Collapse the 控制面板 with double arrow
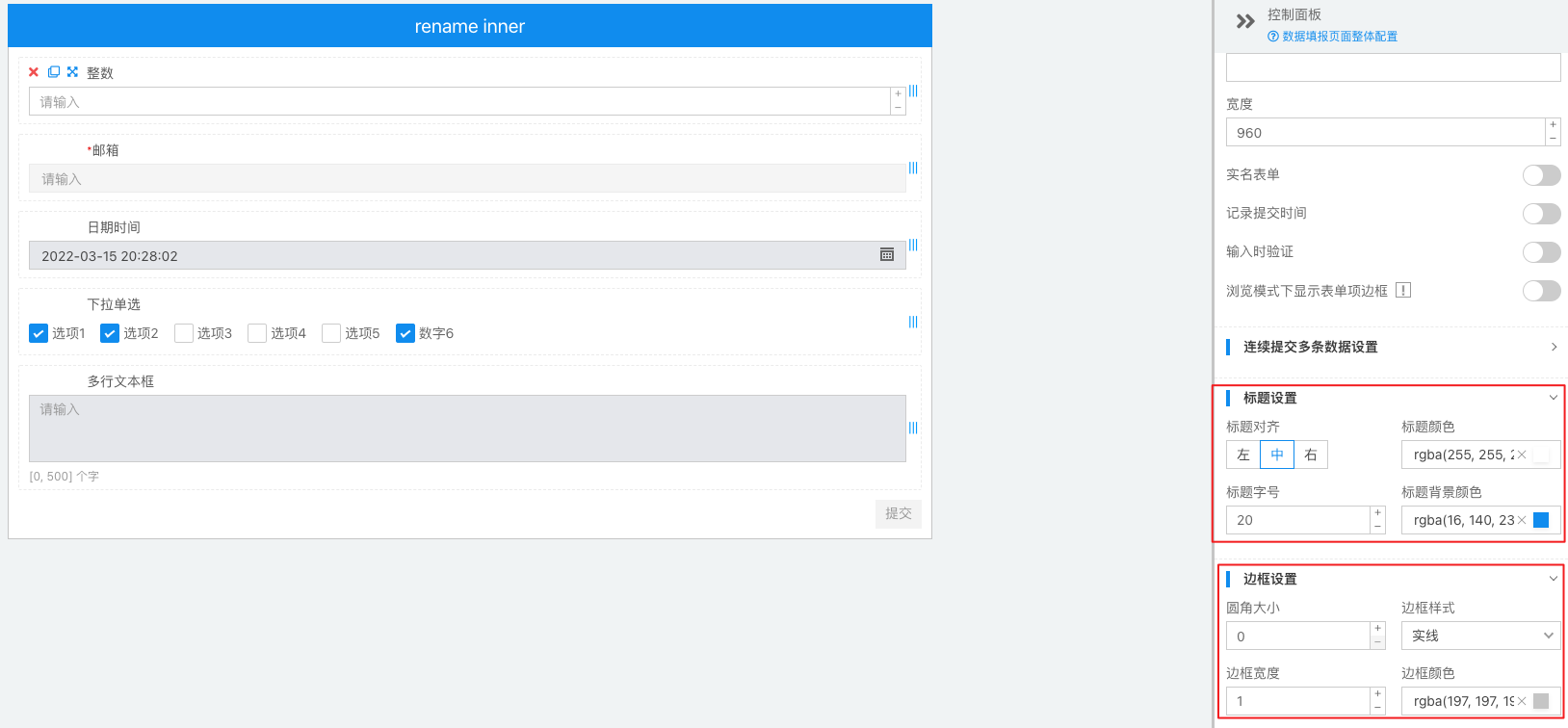Screen dimensions: 1568x728 coord(1245,21)
